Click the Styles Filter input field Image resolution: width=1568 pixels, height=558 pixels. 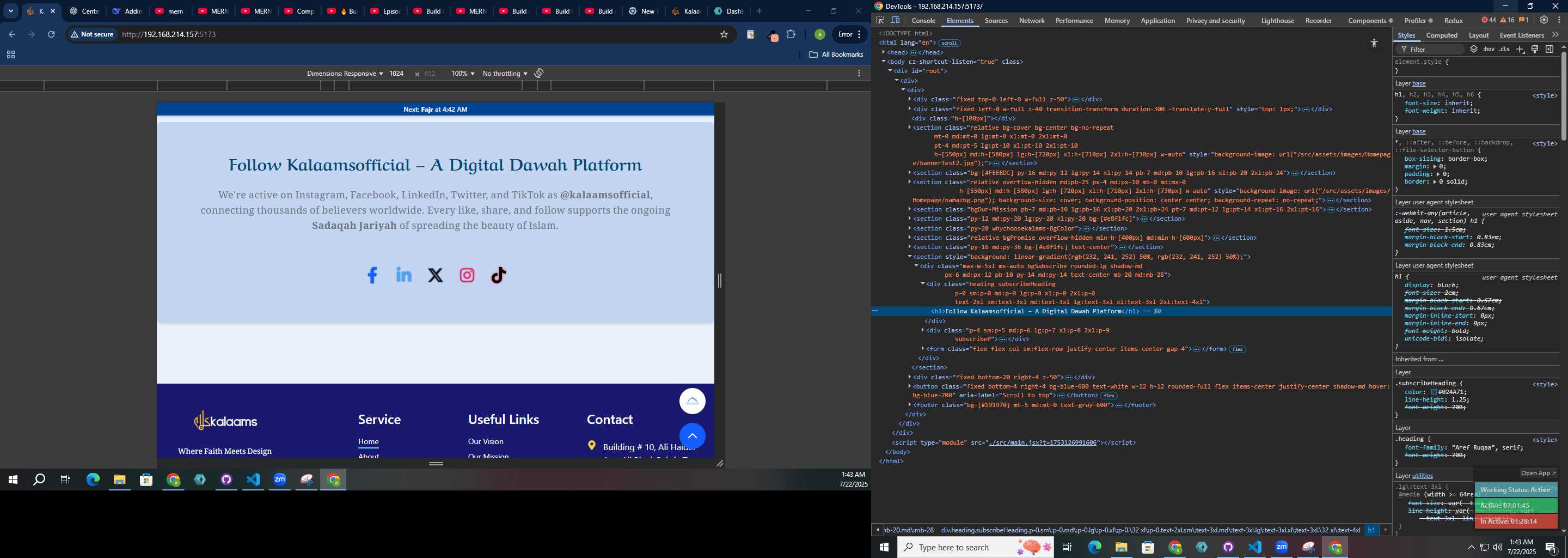pos(1429,50)
